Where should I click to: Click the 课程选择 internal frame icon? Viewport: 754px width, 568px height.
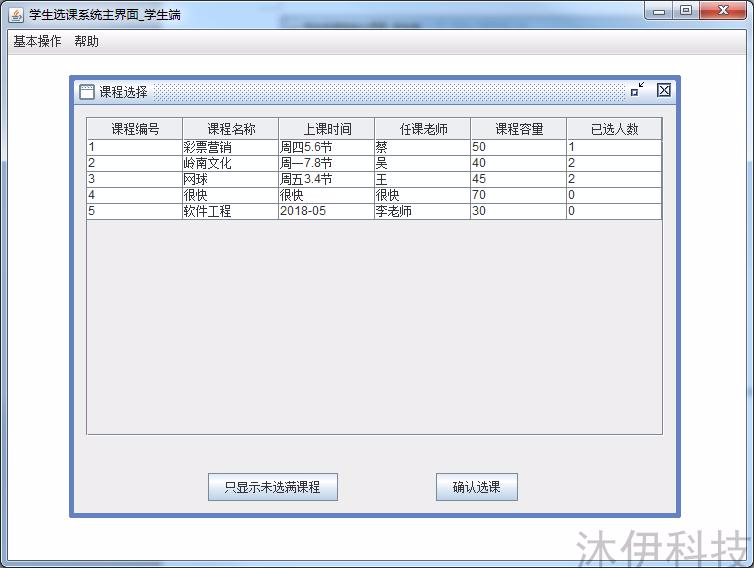pos(87,91)
